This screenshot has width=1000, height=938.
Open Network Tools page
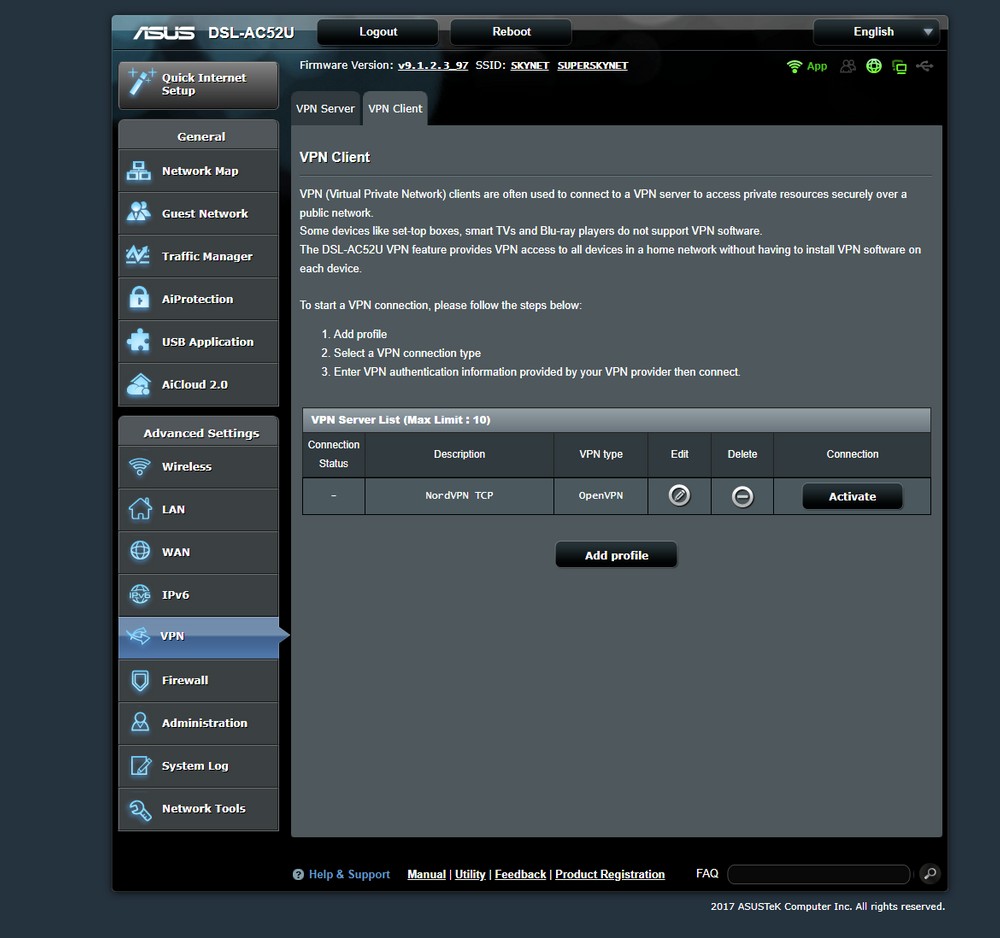click(x=198, y=809)
